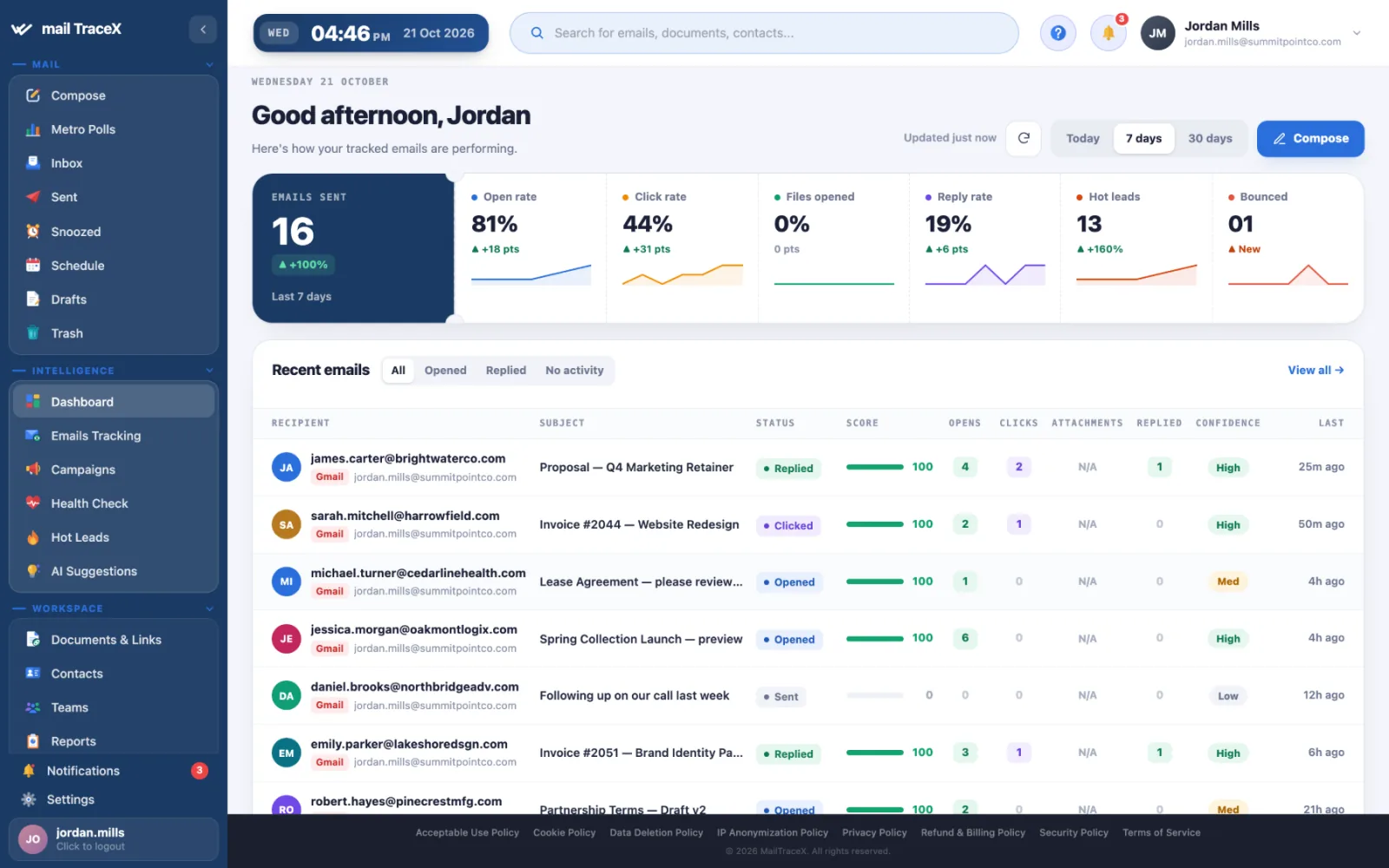This screenshot has width=1389, height=868.
Task: Switch range to Today
Action: point(1083,138)
